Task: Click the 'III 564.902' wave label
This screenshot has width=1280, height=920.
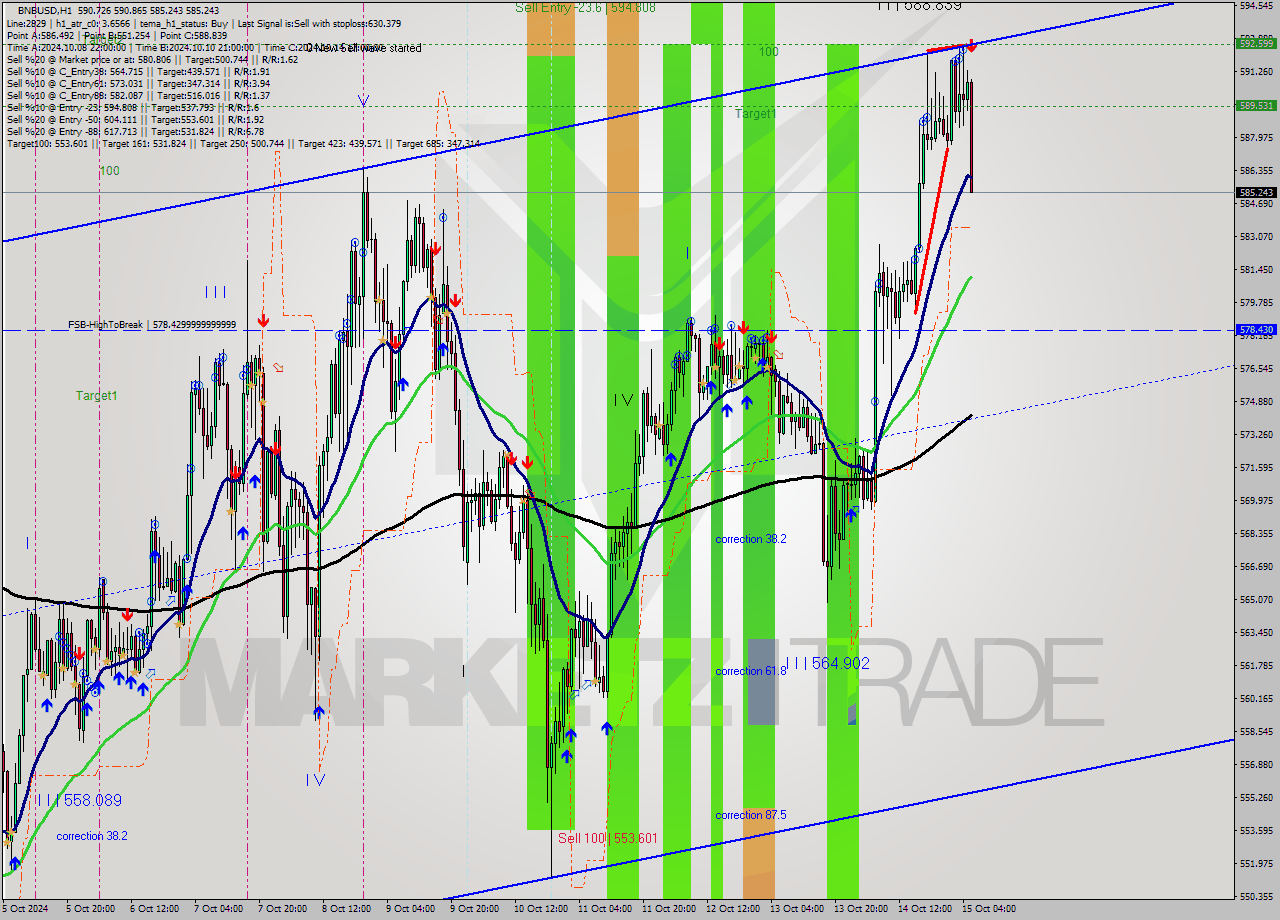Action: [x=827, y=663]
